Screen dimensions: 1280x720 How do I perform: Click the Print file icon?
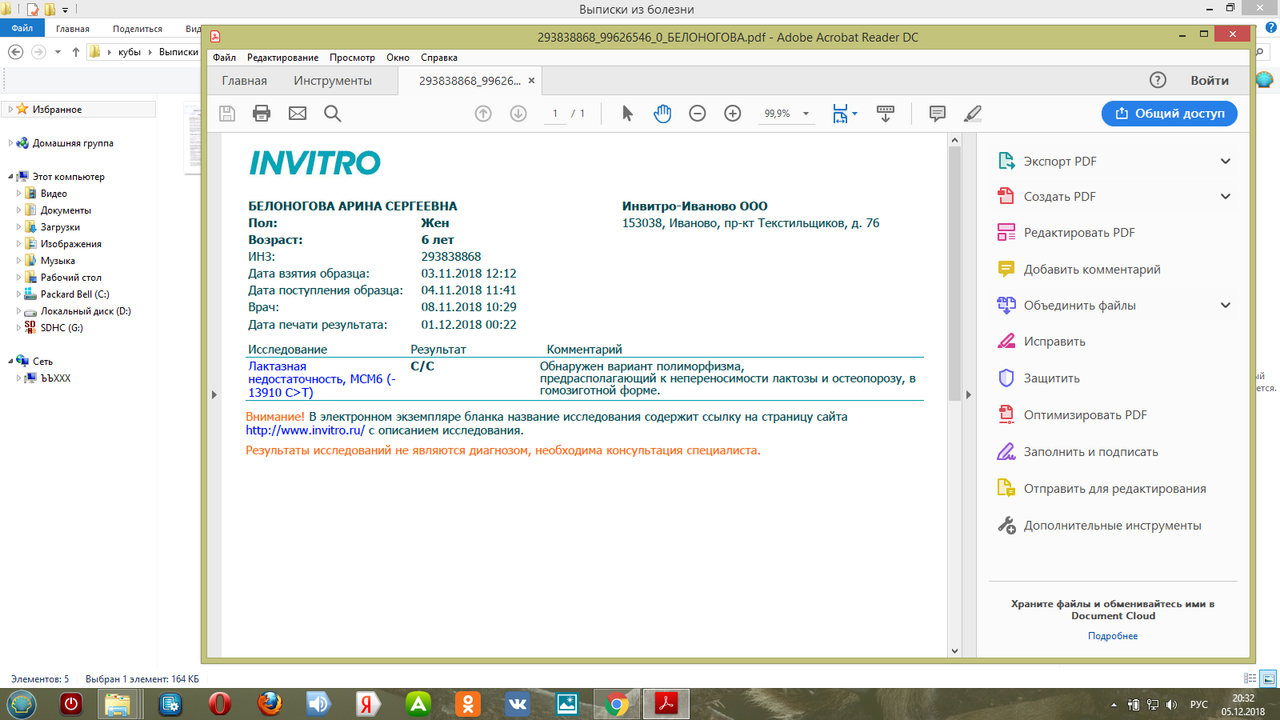(x=262, y=113)
